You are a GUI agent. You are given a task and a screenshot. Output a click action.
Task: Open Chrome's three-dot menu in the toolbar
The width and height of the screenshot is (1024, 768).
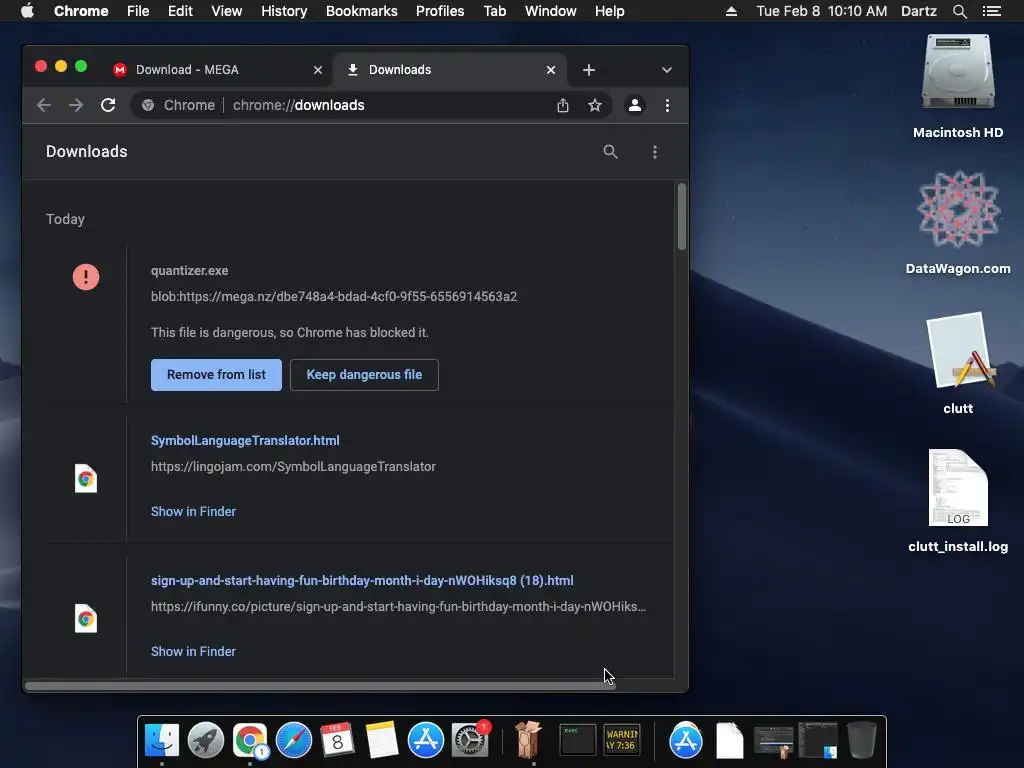point(667,105)
